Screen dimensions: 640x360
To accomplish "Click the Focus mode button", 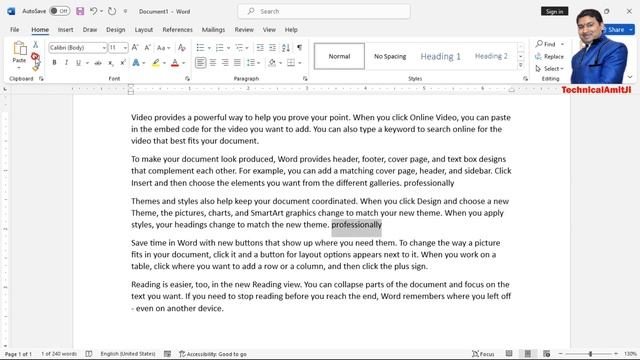I will click(x=483, y=354).
